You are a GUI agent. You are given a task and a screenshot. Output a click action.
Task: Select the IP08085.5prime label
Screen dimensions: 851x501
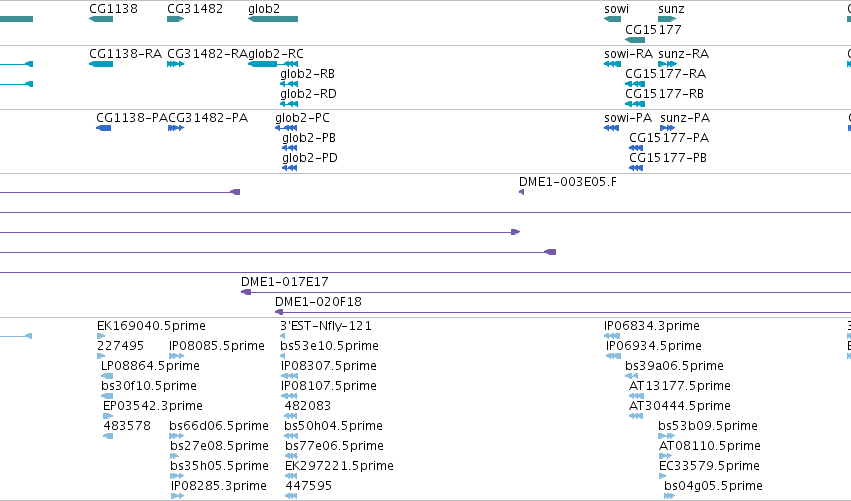pos(217,346)
